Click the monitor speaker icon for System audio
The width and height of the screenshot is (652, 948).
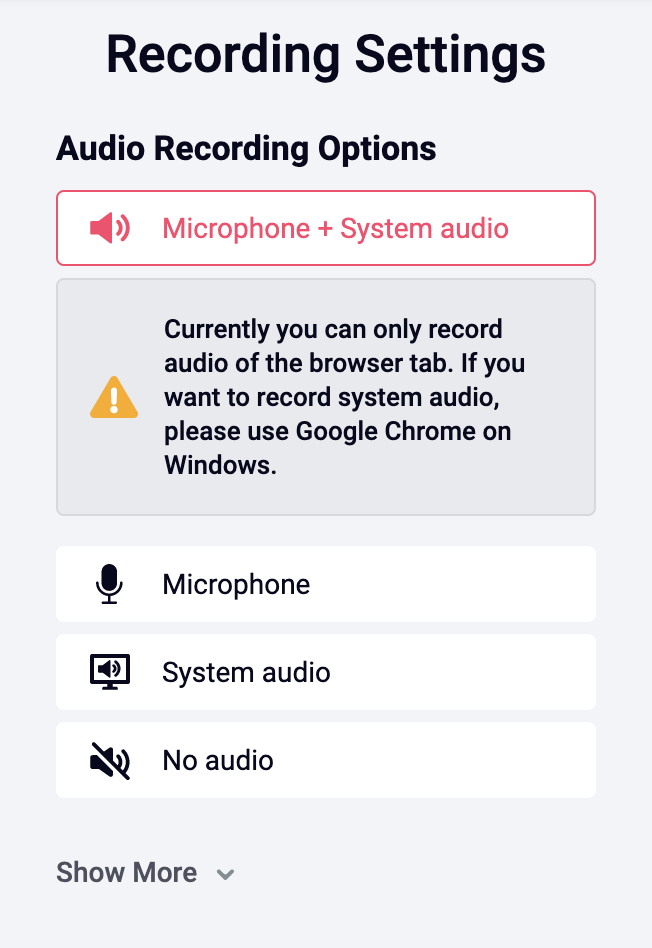(x=109, y=672)
